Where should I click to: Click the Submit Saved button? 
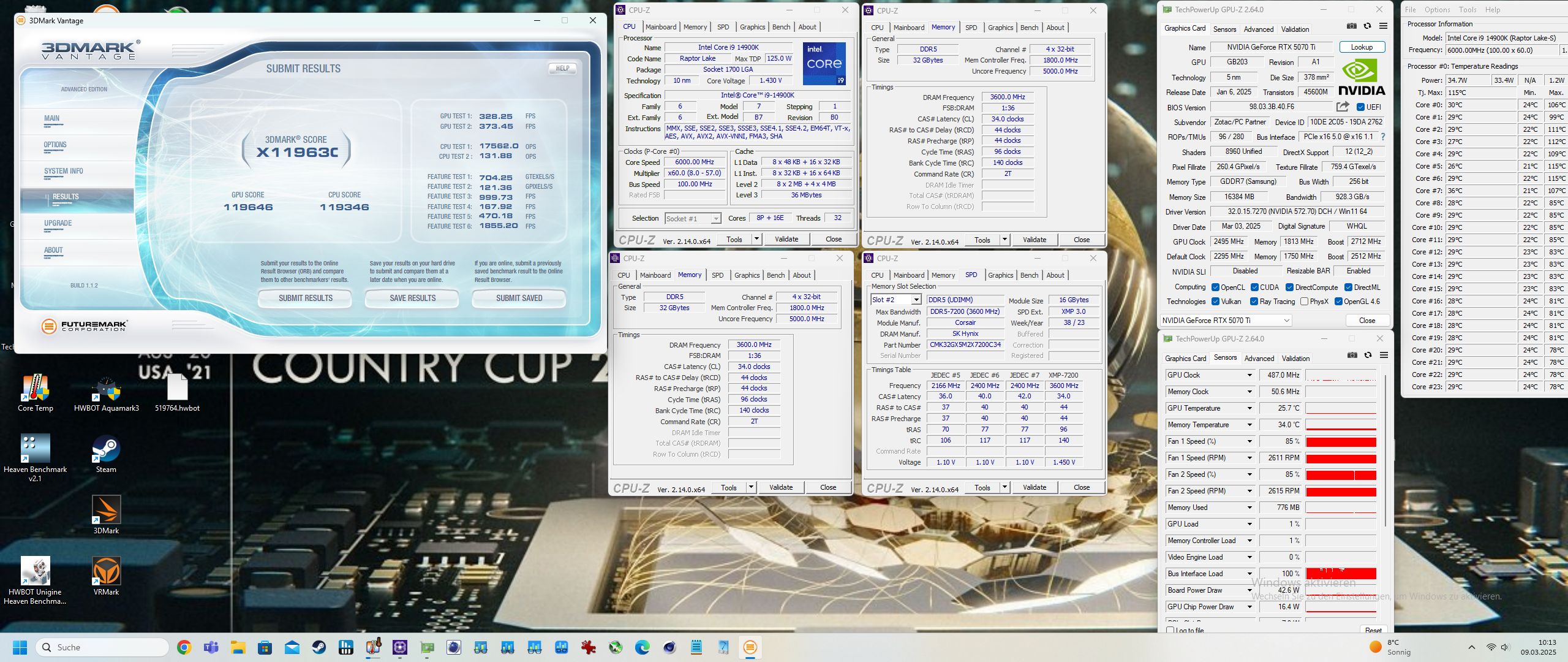[519, 299]
